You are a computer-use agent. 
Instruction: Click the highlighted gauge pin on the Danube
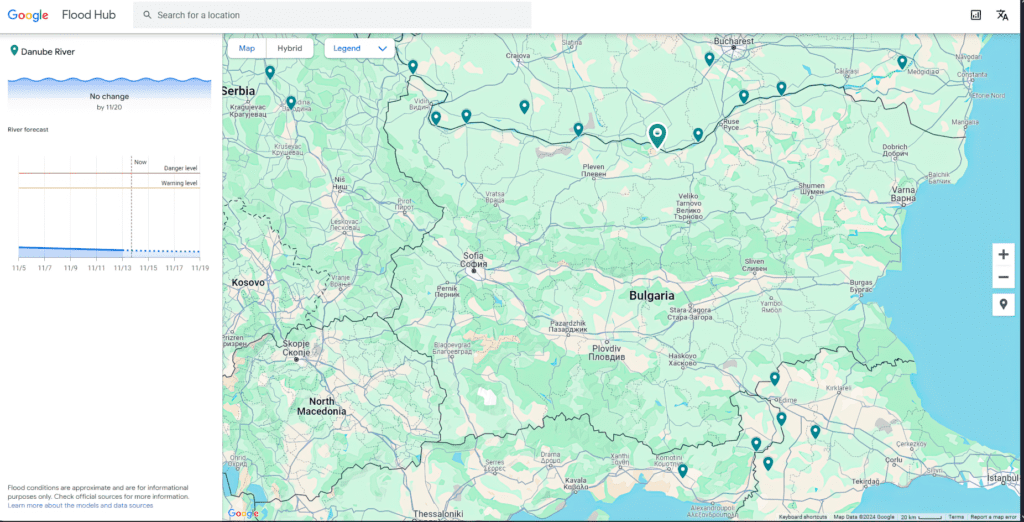(657, 135)
